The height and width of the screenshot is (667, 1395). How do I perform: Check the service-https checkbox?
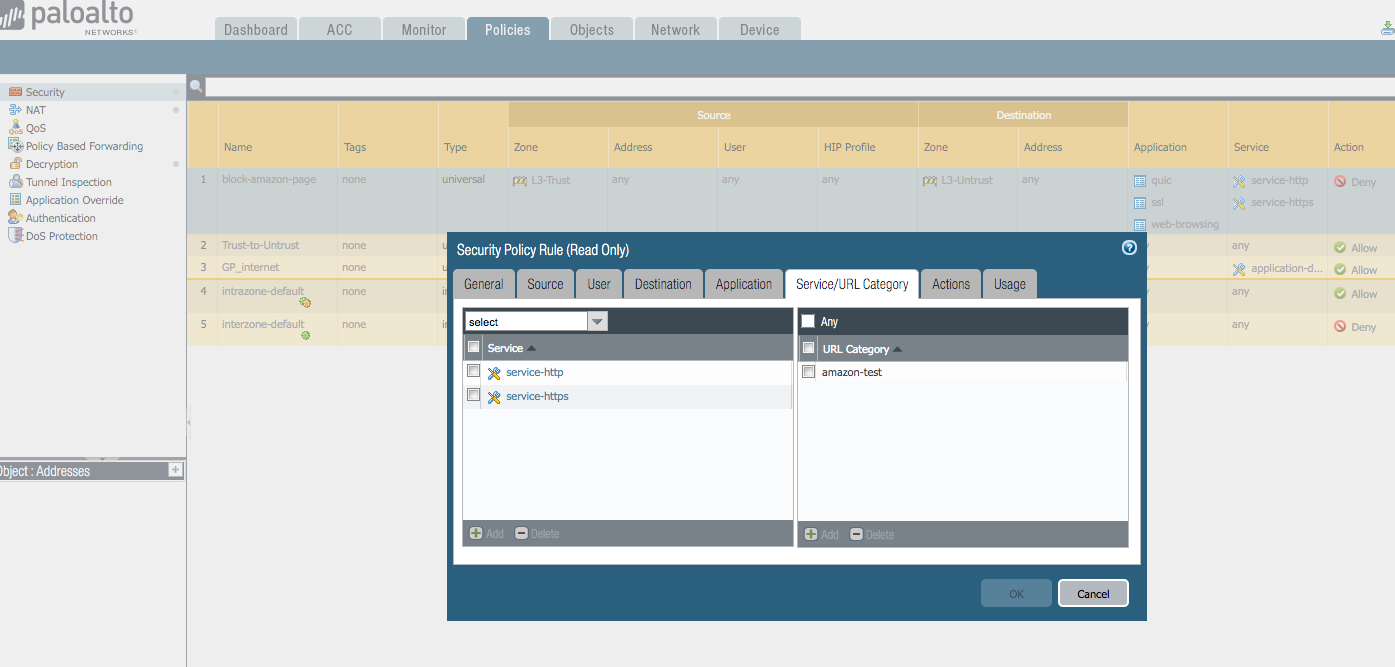[474, 395]
